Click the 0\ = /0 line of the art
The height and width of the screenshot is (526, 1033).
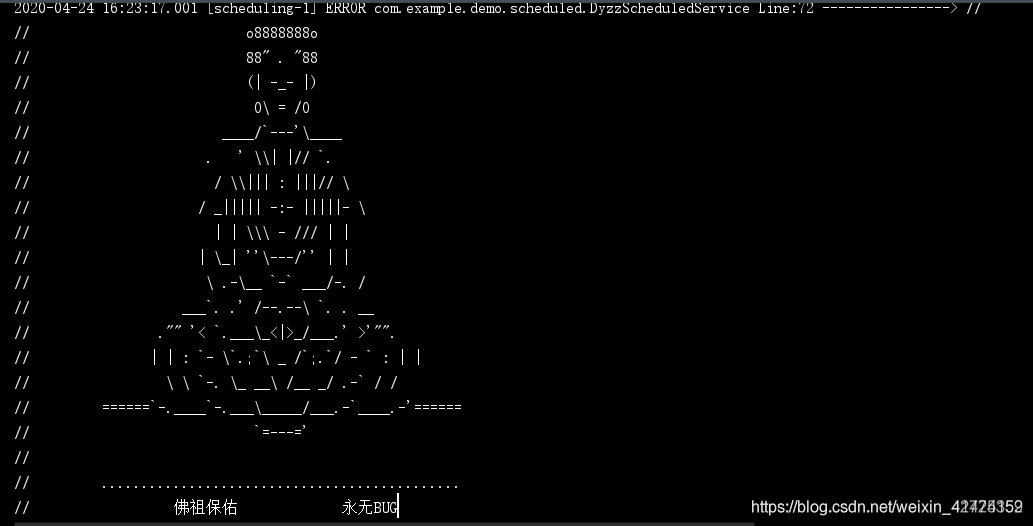pyautogui.click(x=282, y=107)
